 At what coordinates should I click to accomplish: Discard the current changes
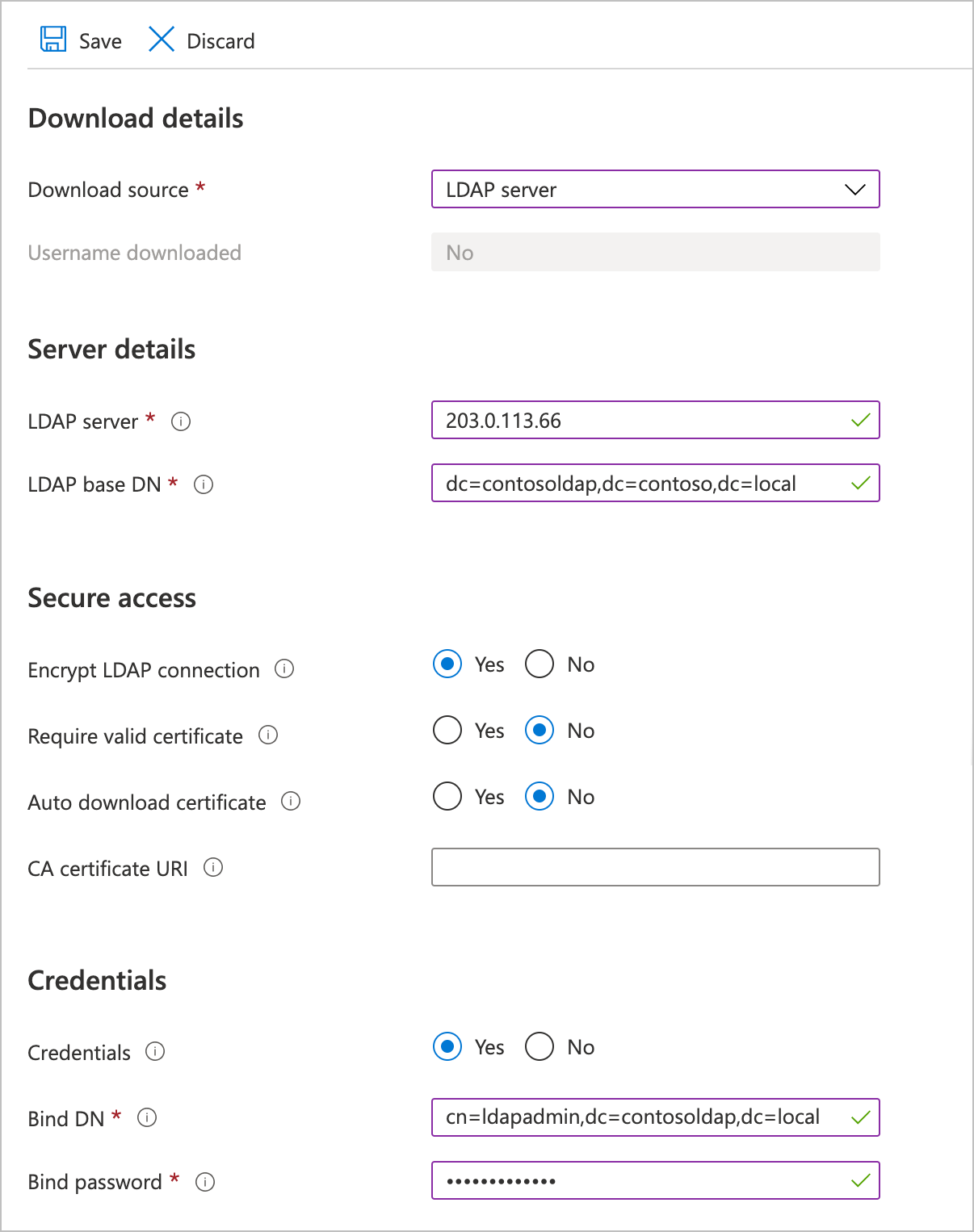coord(201,40)
